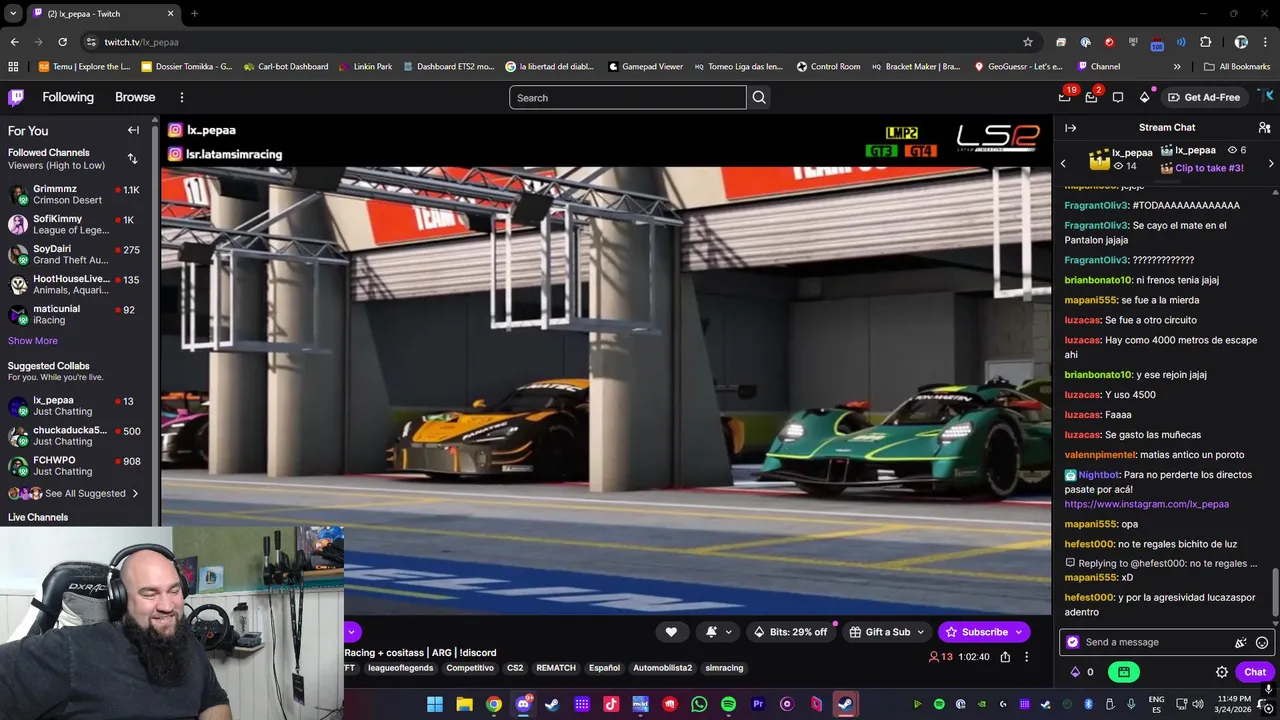Open chat community users list
Screen dimensions: 1280x720
1264,127
